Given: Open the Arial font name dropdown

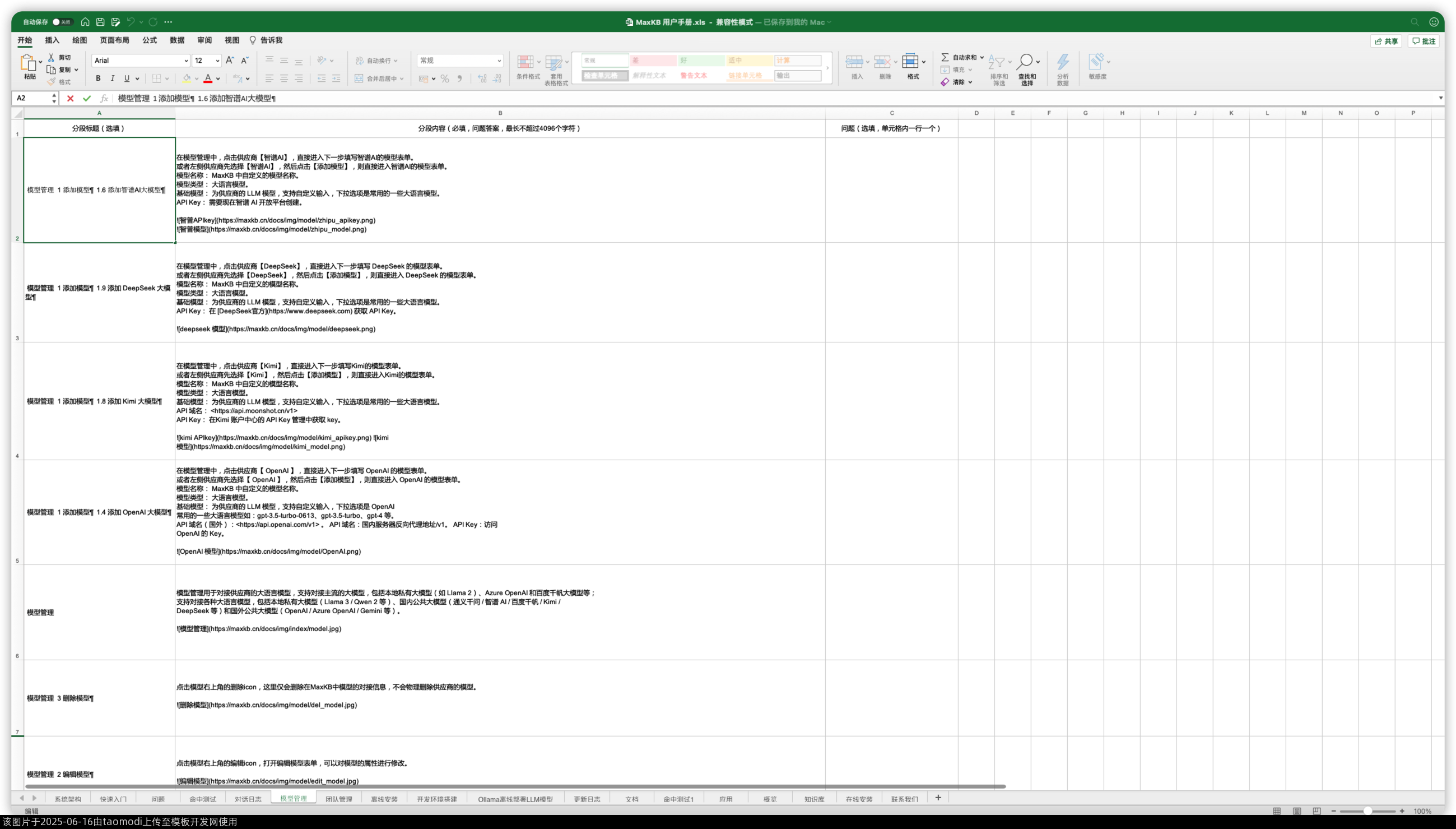Looking at the screenshot, I should pyautogui.click(x=185, y=61).
